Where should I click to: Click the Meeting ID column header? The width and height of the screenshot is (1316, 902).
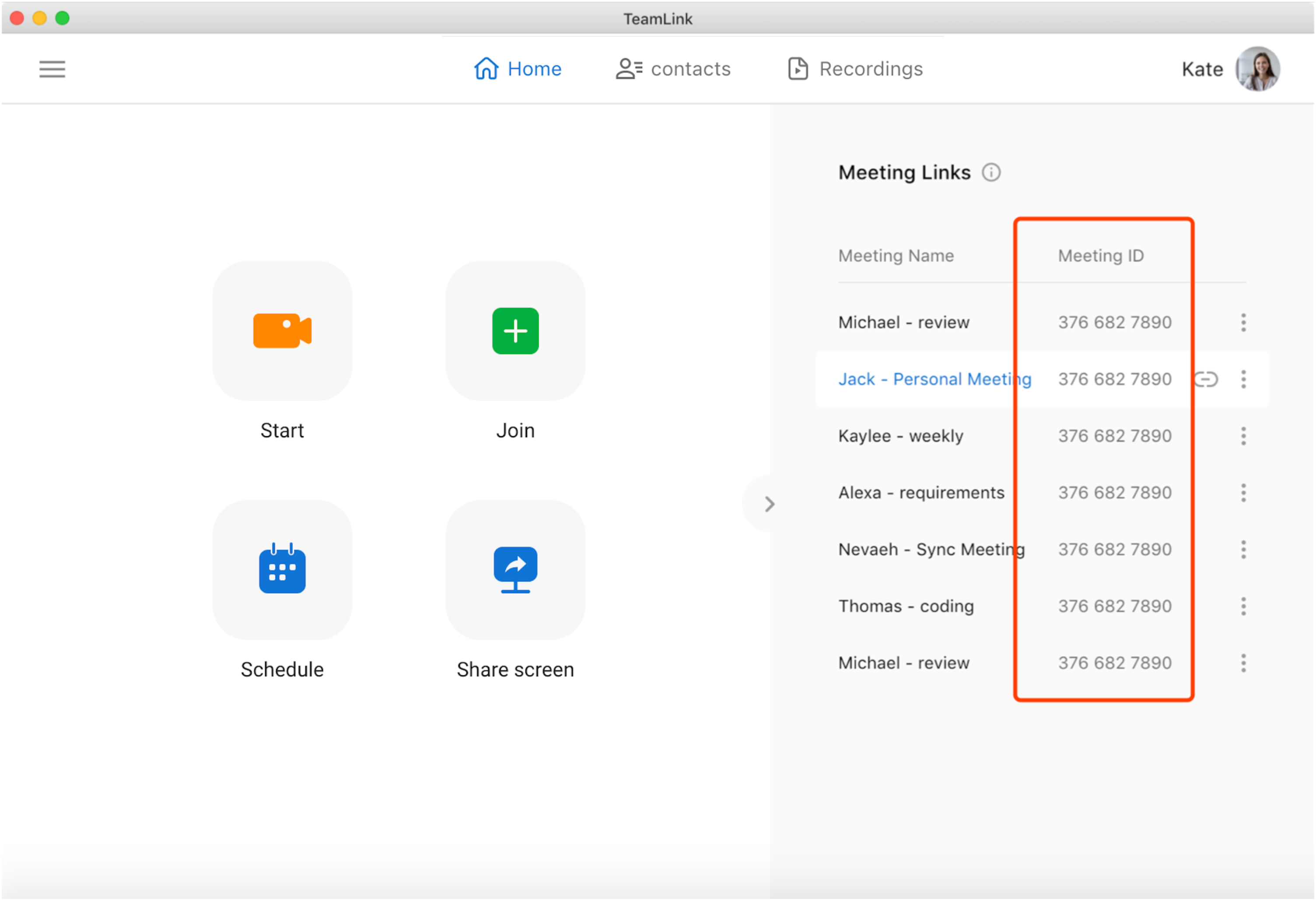click(x=1101, y=256)
